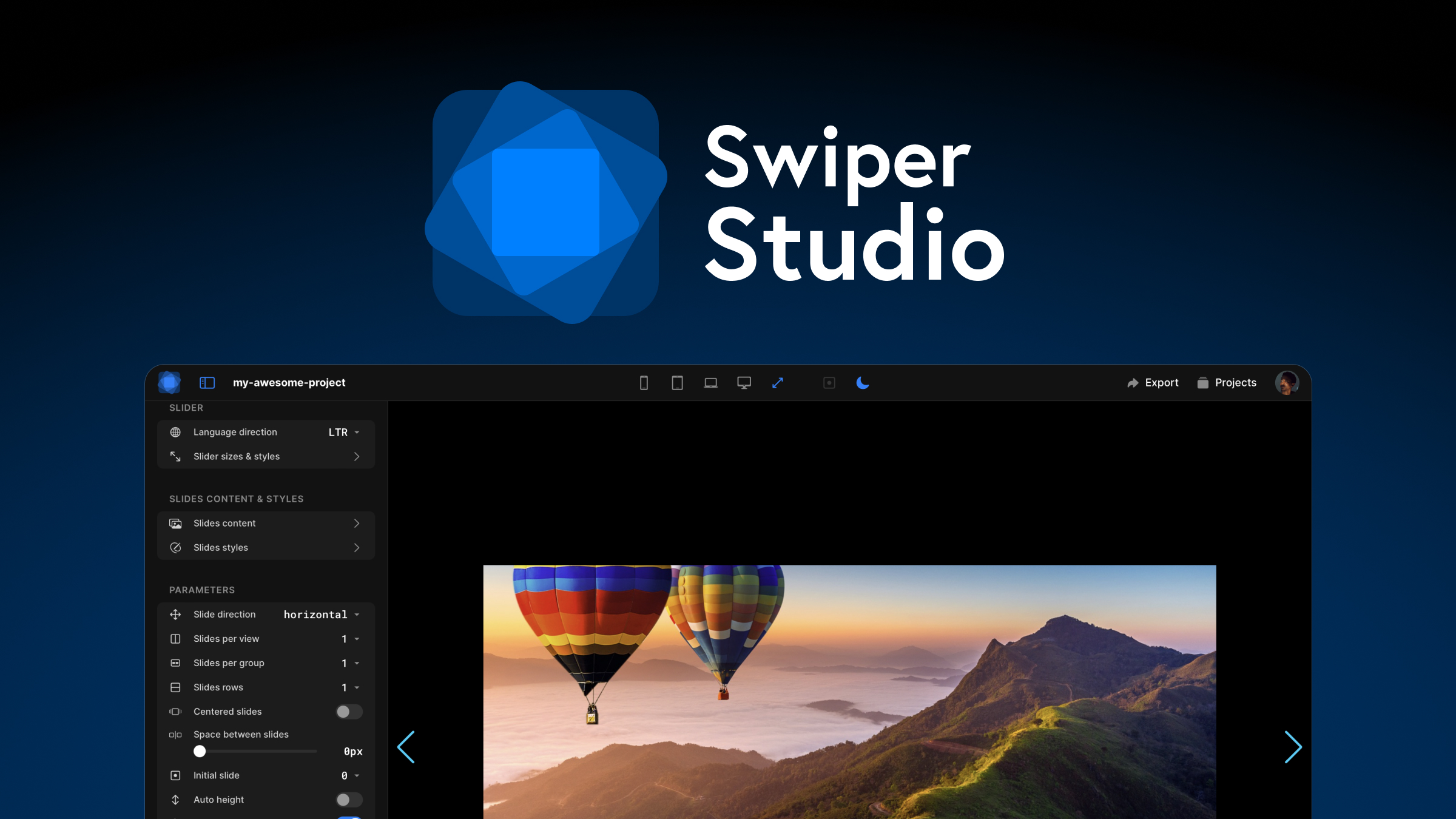Select the mobile phone preview size
The width and height of the screenshot is (1456, 819).
pos(644,383)
